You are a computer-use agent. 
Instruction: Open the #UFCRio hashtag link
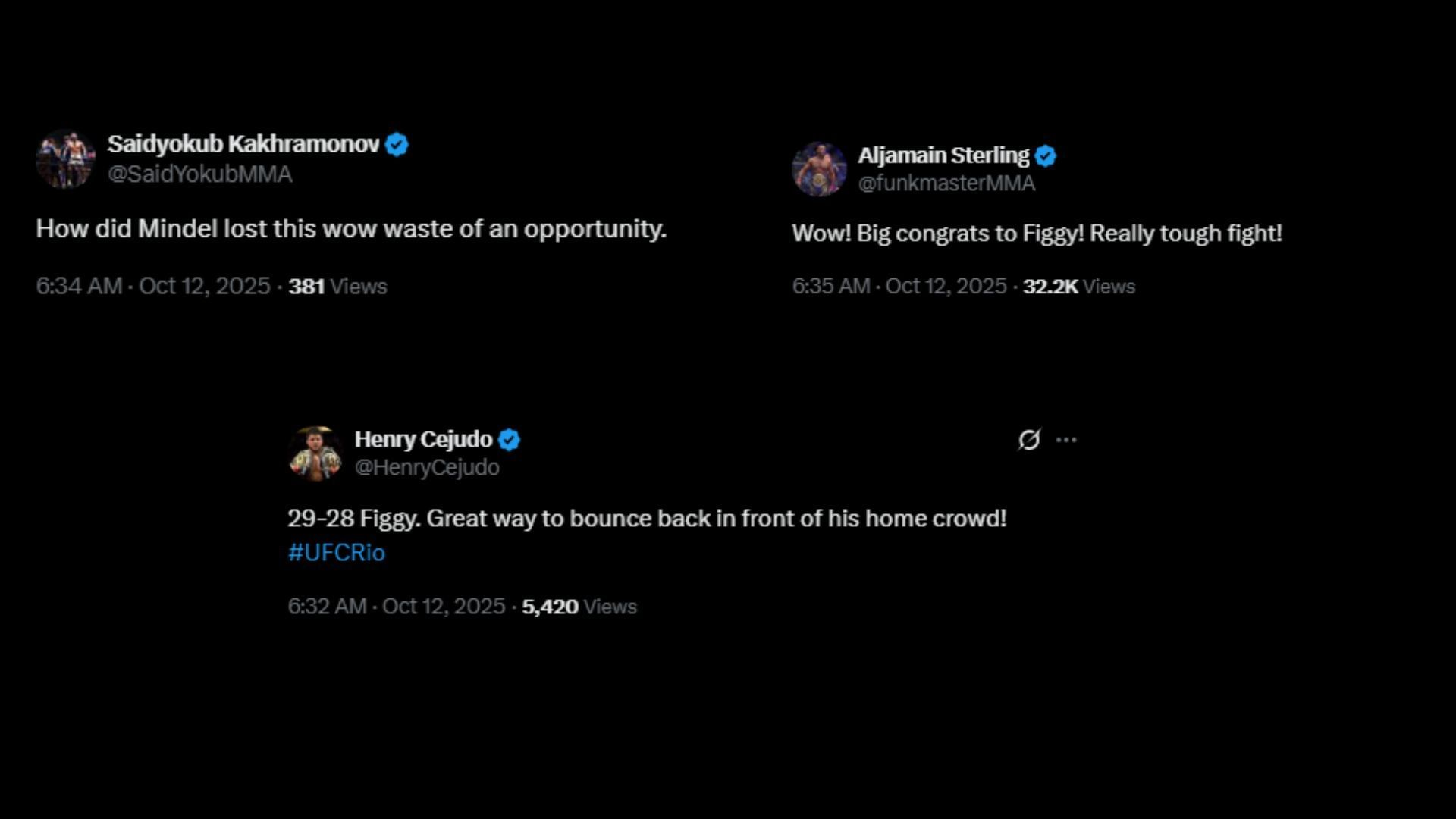(x=337, y=553)
